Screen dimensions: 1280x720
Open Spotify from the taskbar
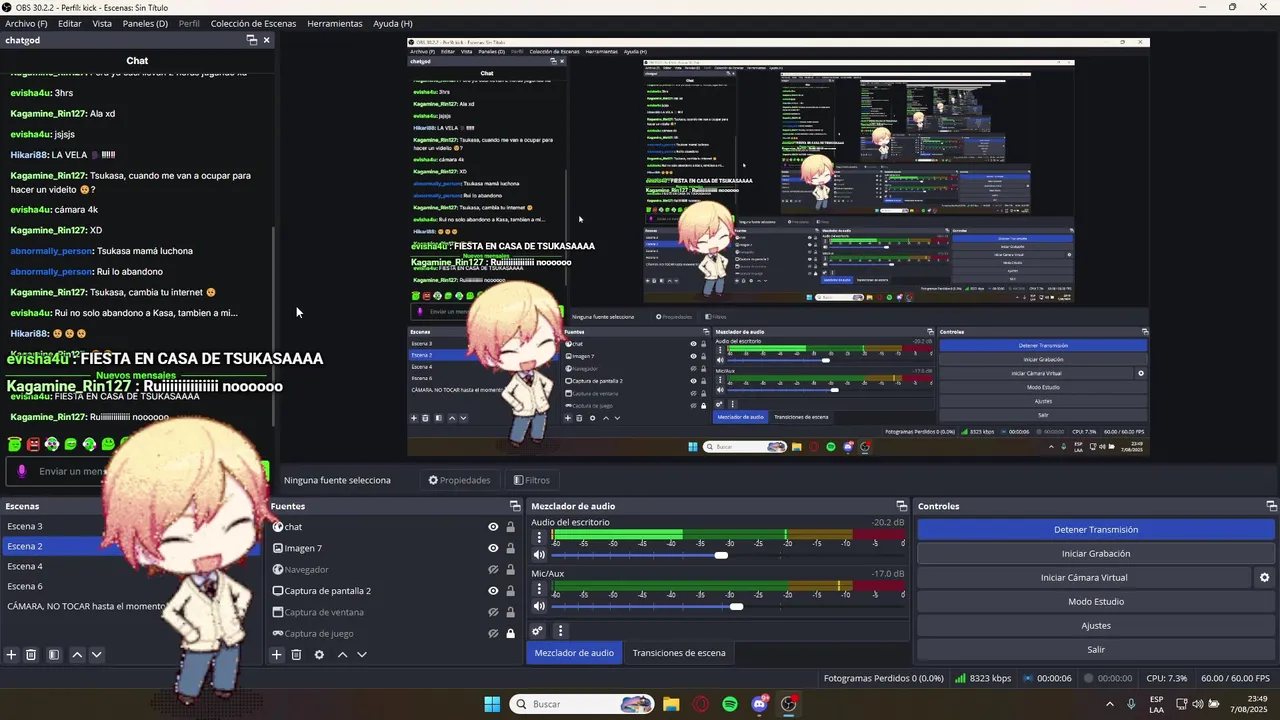pos(730,704)
